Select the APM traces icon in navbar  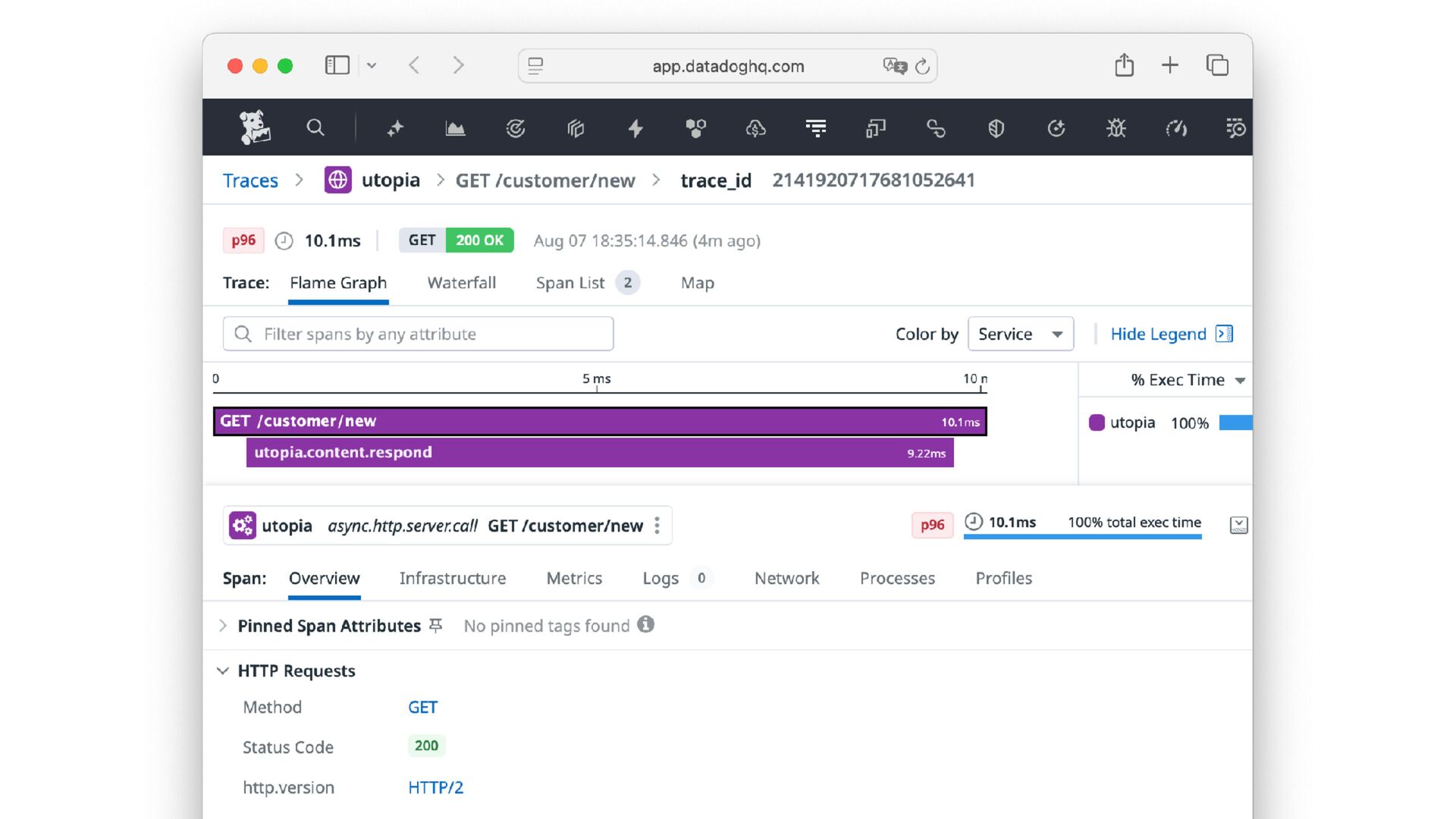(x=816, y=128)
